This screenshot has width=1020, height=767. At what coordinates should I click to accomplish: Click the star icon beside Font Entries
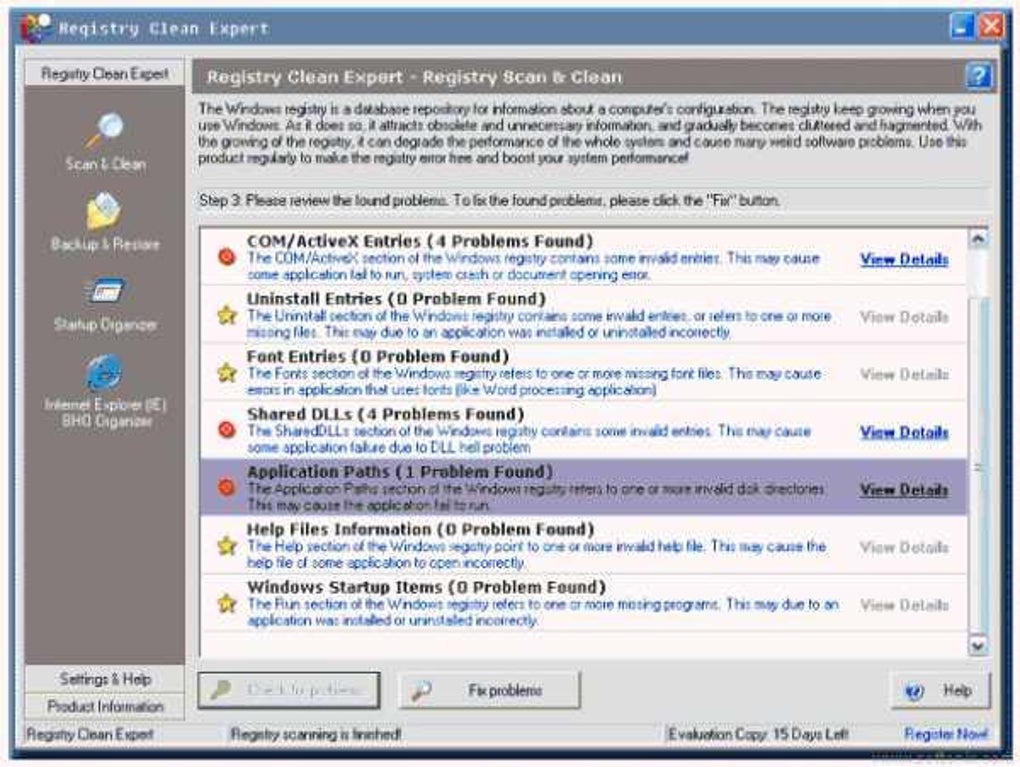tap(226, 372)
